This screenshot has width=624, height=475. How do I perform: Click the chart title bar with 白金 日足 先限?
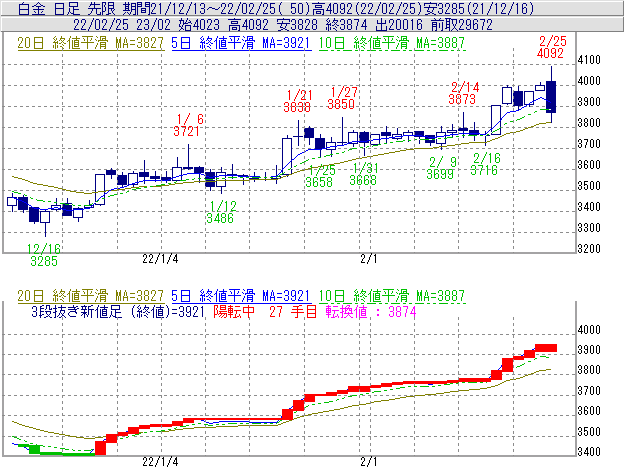tap(312, 8)
